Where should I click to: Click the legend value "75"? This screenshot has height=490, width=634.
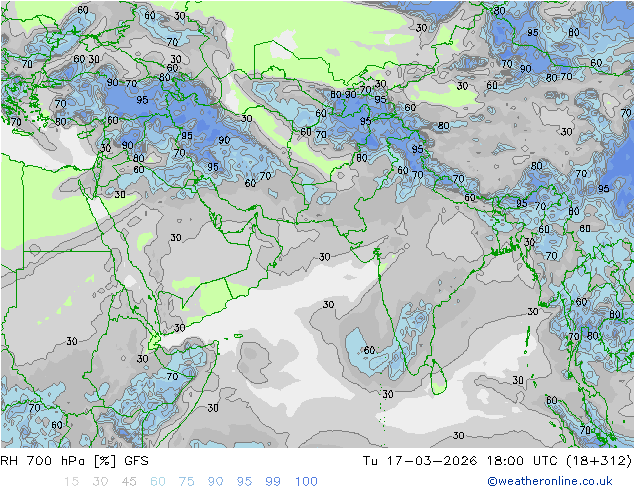click(186, 482)
